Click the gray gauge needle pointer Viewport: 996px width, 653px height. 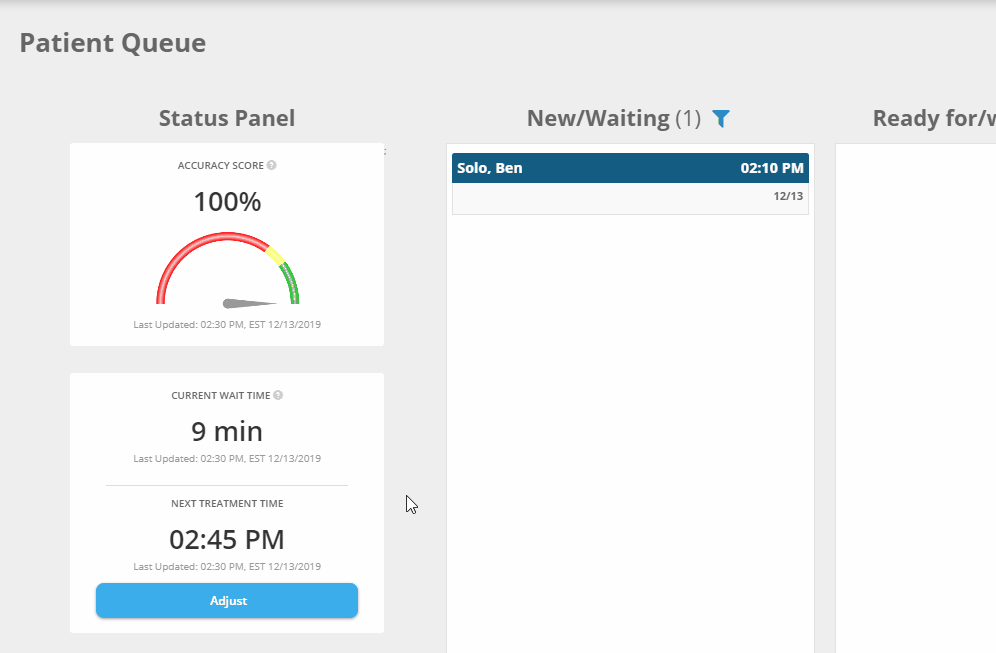click(247, 303)
